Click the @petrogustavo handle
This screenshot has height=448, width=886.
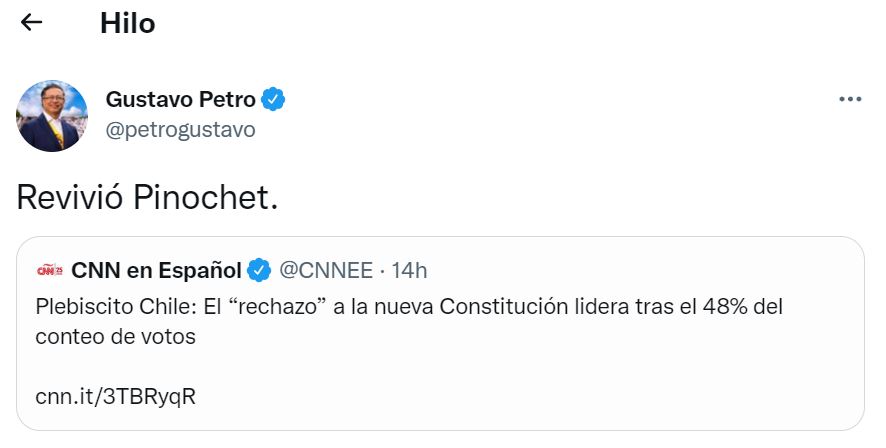180,130
